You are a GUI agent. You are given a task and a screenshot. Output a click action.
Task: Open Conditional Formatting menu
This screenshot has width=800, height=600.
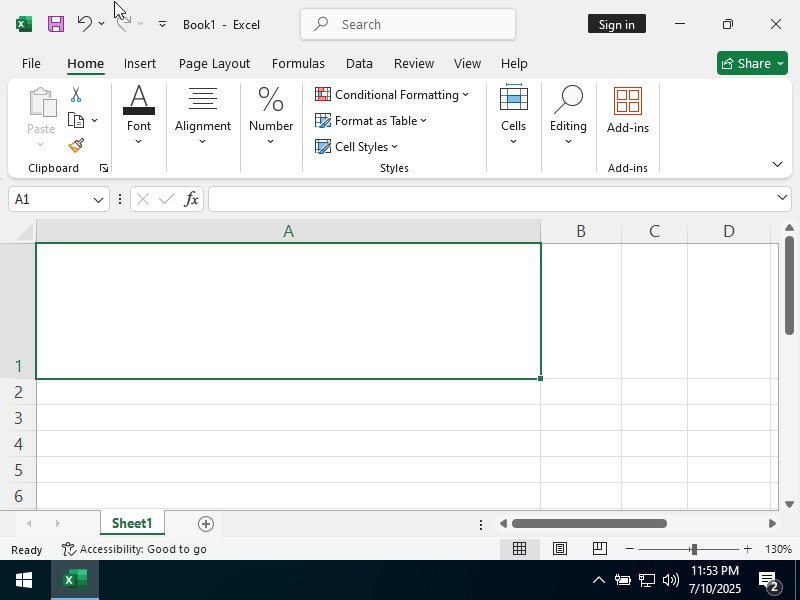391,94
